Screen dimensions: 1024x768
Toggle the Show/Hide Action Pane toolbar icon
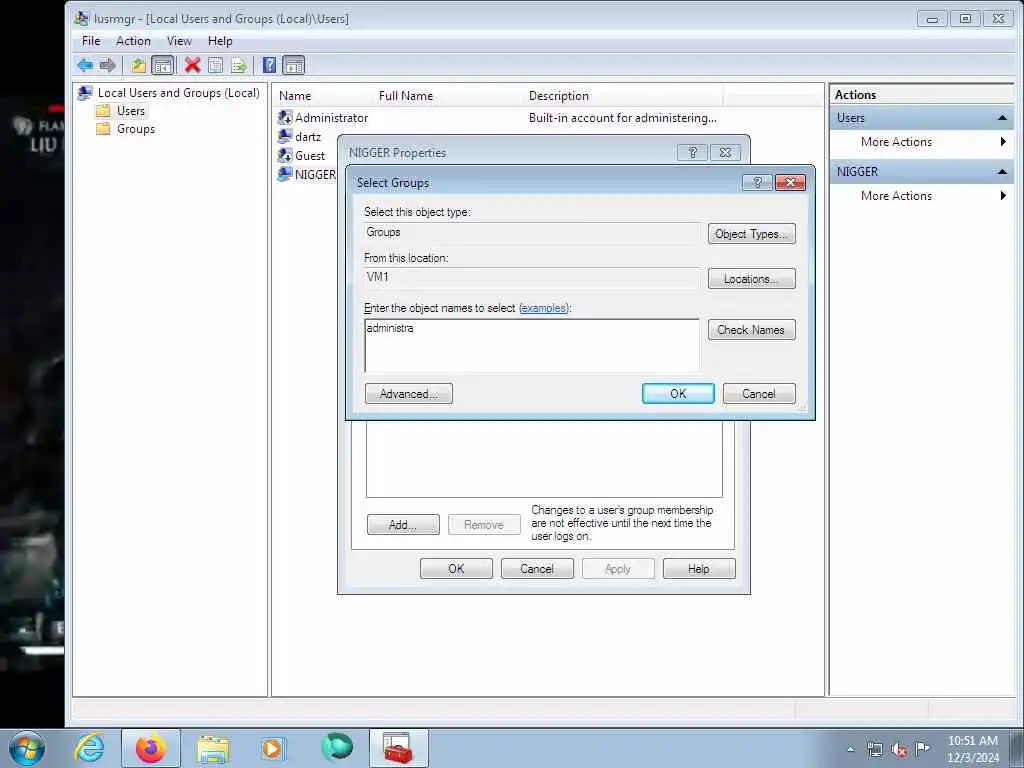294,65
